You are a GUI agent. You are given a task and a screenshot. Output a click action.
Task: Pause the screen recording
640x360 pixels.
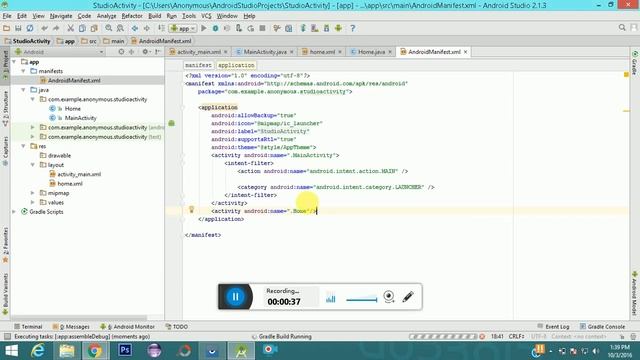235,297
